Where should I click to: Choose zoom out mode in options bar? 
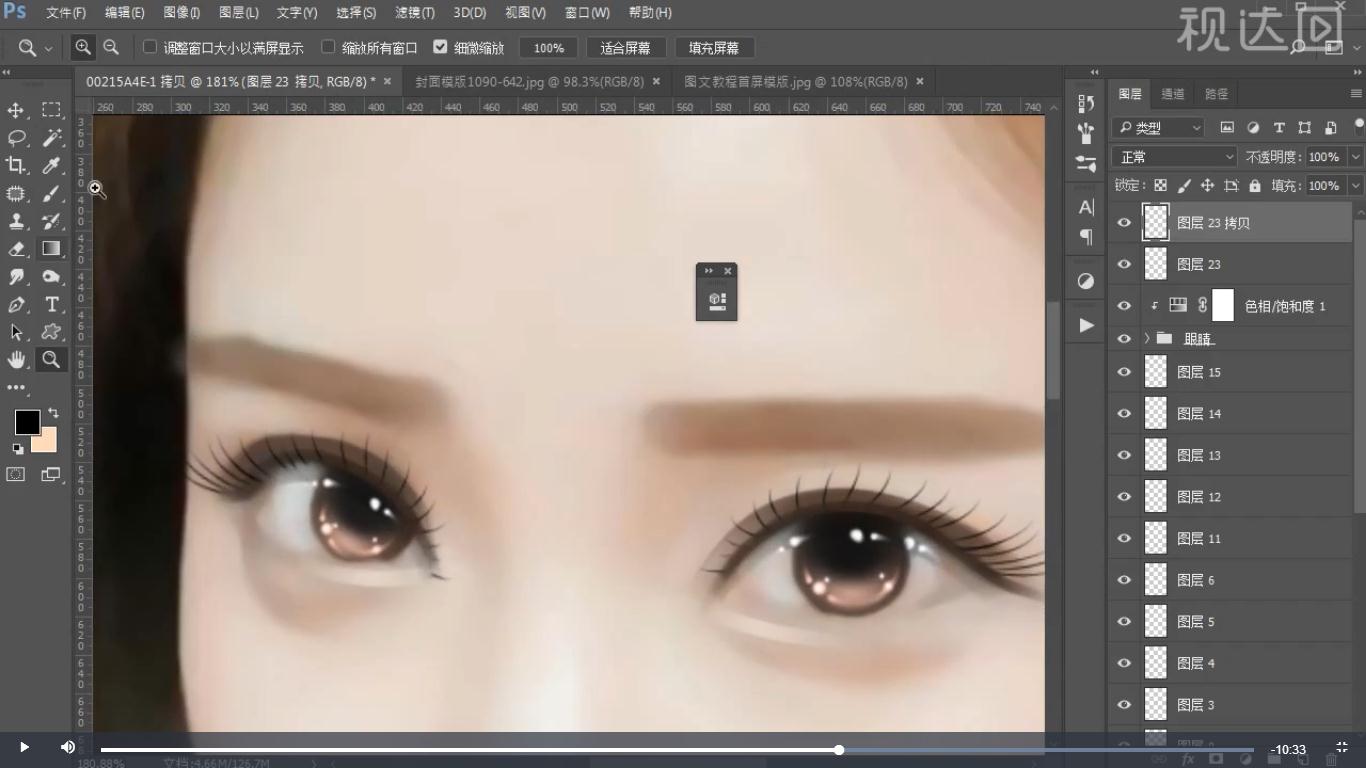click(x=111, y=47)
